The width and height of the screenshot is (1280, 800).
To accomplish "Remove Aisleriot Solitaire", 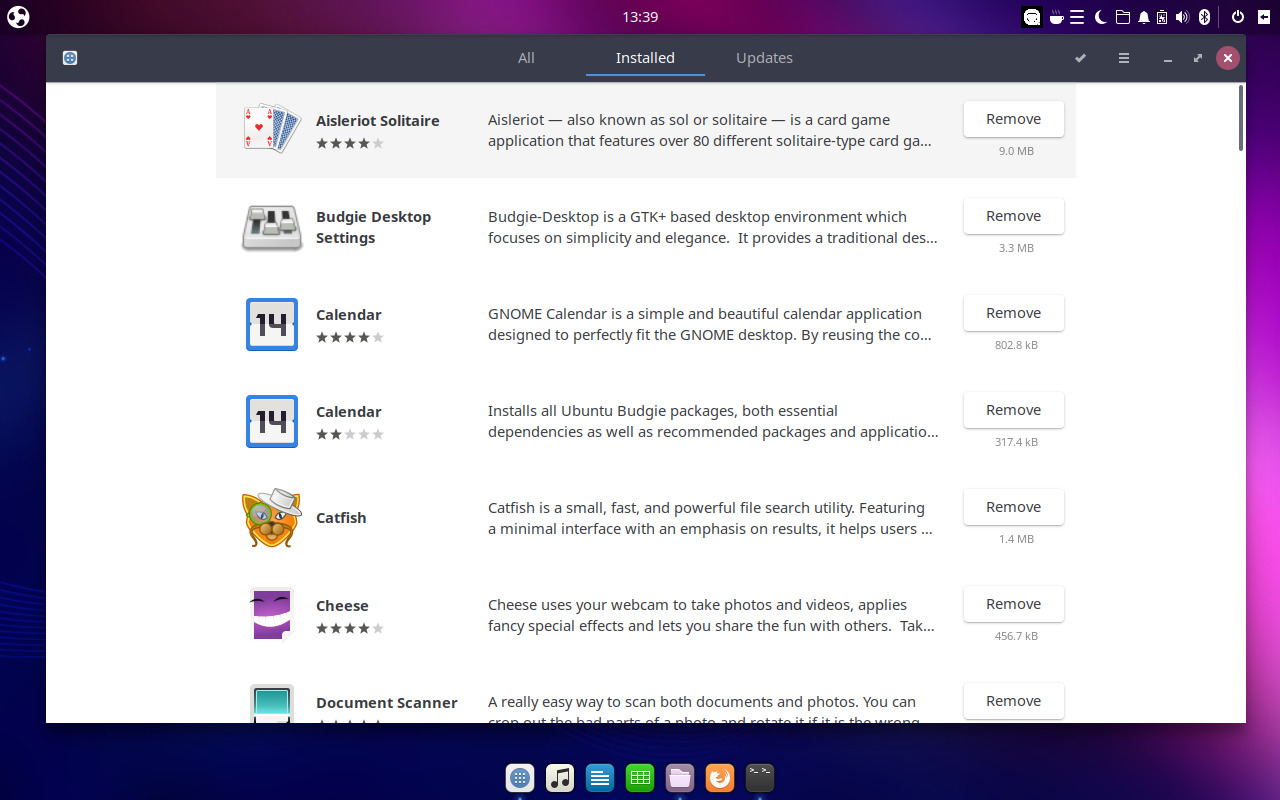I will click(x=1013, y=119).
